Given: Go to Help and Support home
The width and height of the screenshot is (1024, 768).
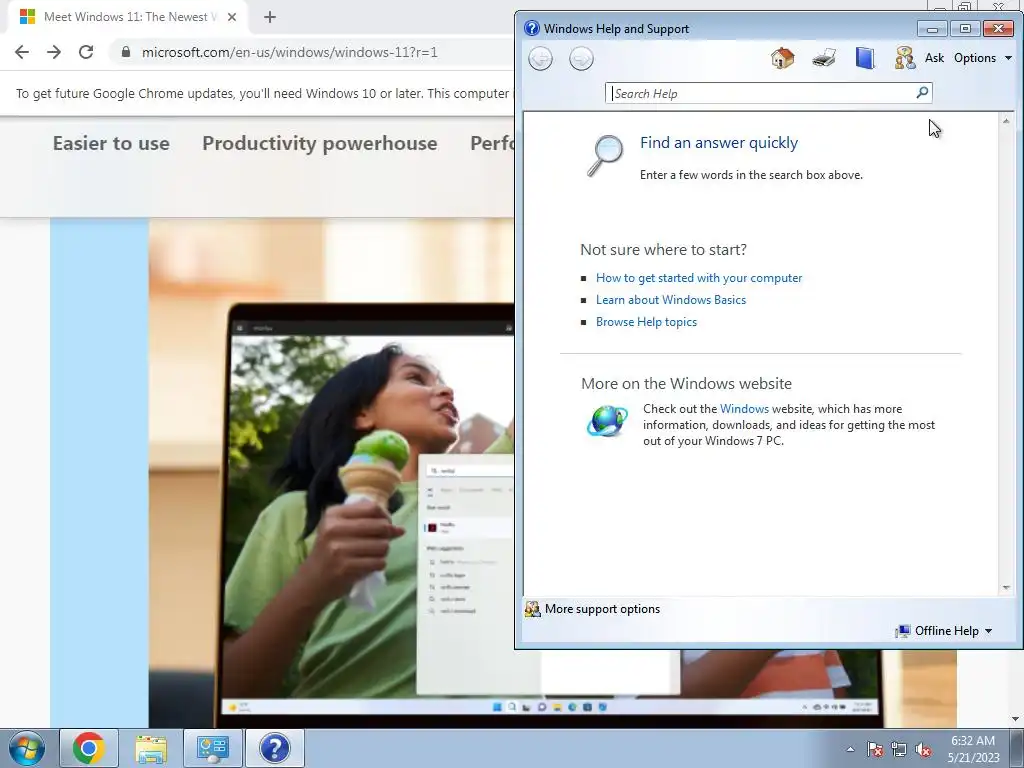Looking at the screenshot, I should [x=782, y=58].
